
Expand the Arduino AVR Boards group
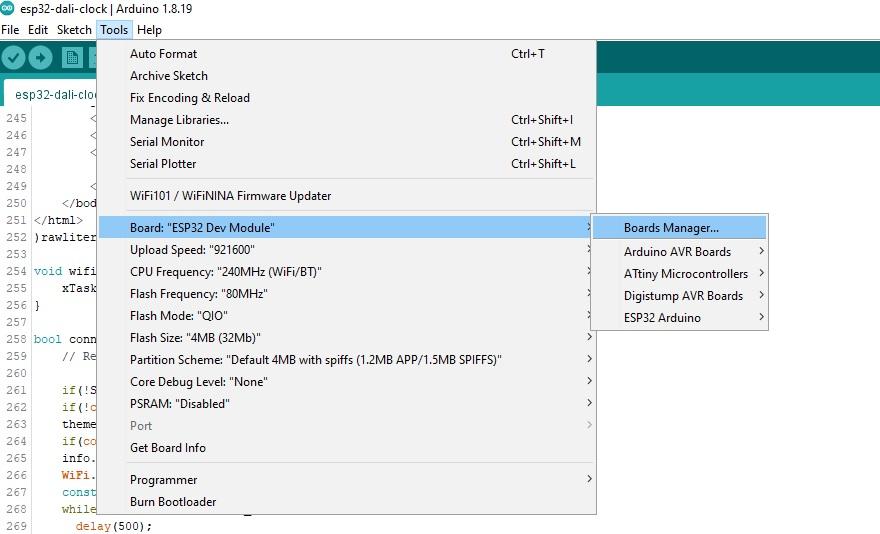click(679, 252)
